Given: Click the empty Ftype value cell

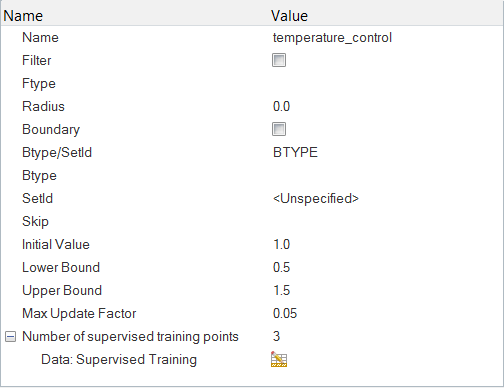Looking at the screenshot, I should [387, 83].
